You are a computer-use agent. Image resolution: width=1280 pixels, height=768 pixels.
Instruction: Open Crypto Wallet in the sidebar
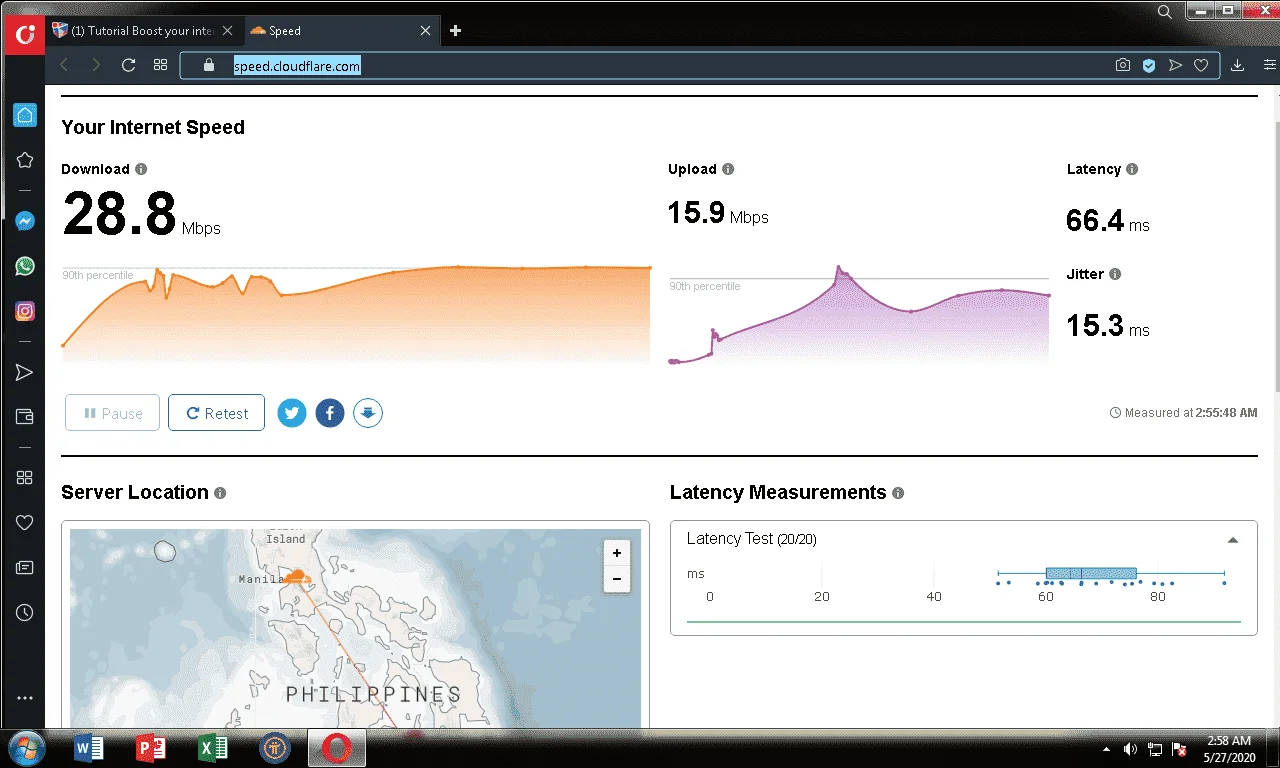click(25, 416)
